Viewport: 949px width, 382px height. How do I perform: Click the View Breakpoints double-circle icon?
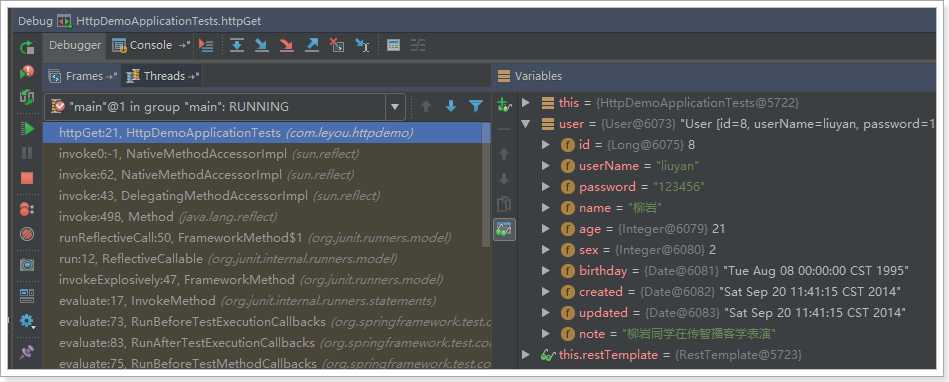[27, 208]
